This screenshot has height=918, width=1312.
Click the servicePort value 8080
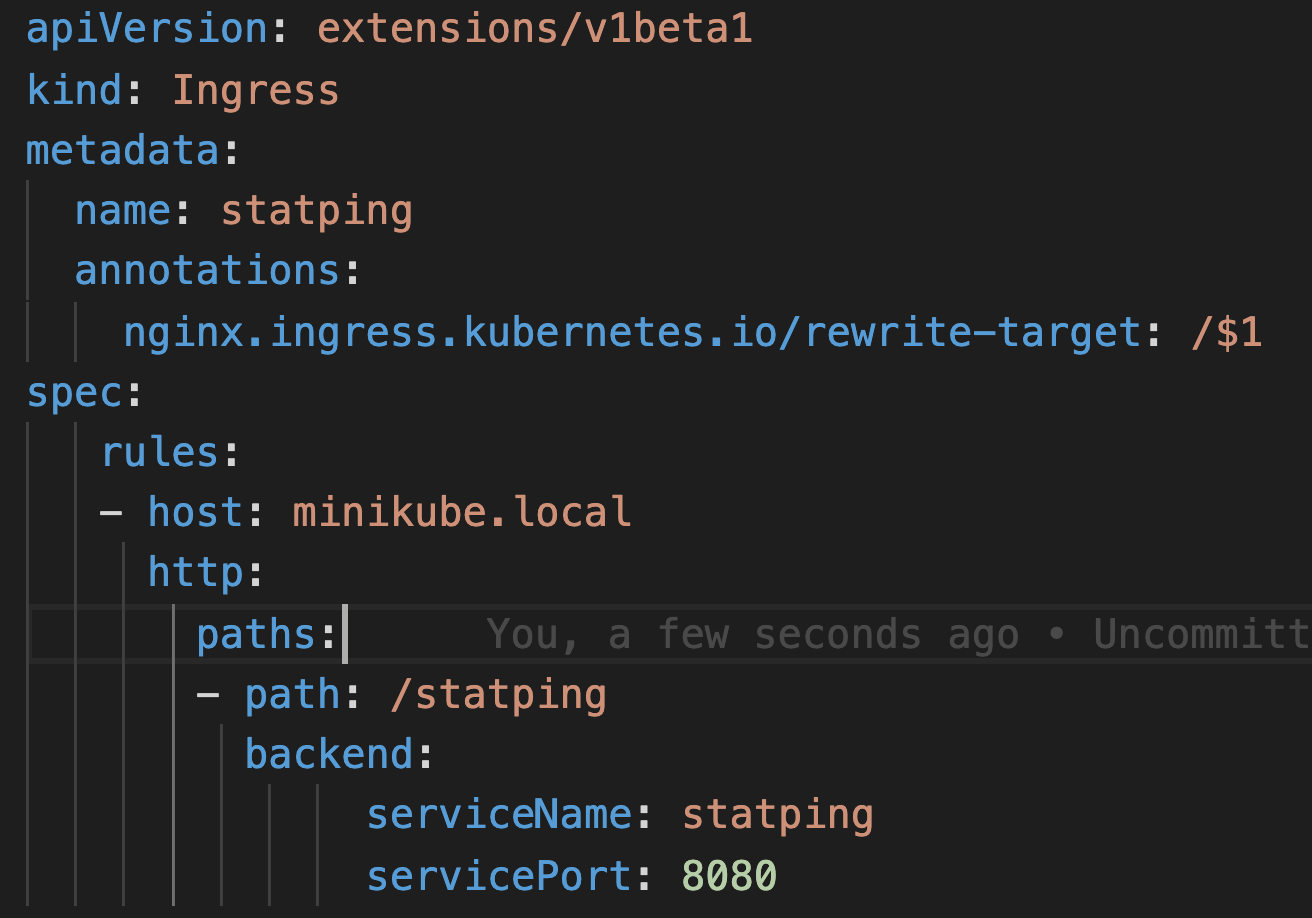730,874
